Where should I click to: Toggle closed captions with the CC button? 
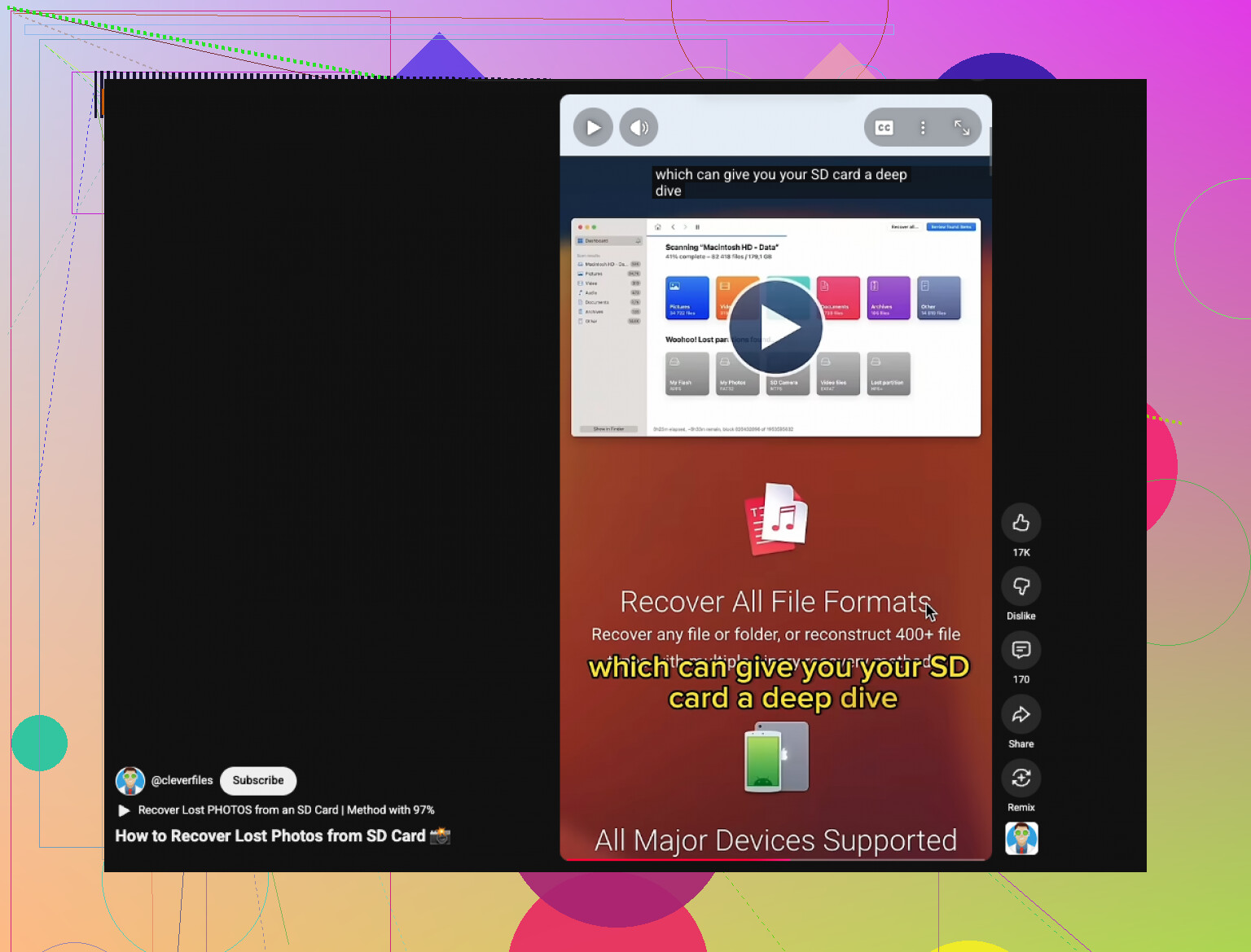click(884, 127)
